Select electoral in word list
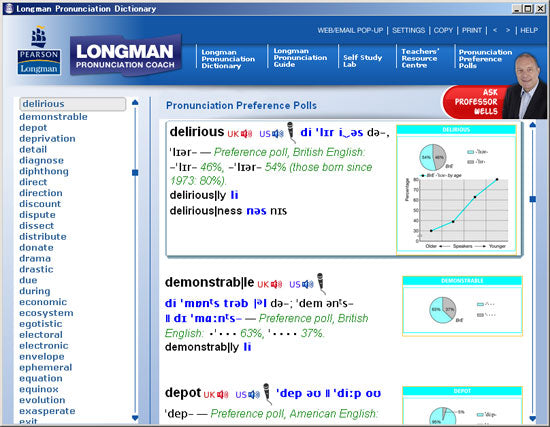The width and height of the screenshot is (550, 427). (41, 334)
